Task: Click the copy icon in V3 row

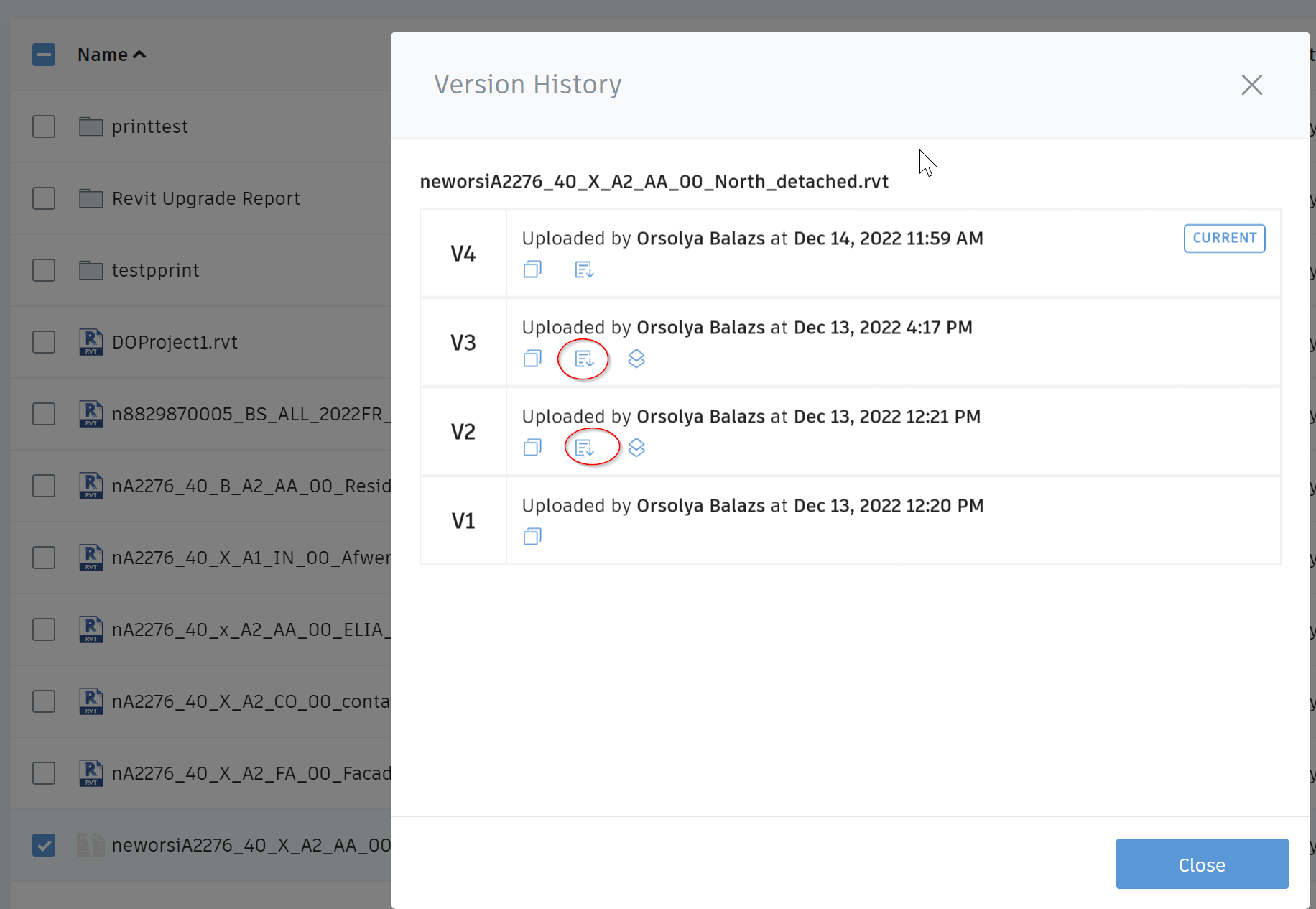Action: 532,359
